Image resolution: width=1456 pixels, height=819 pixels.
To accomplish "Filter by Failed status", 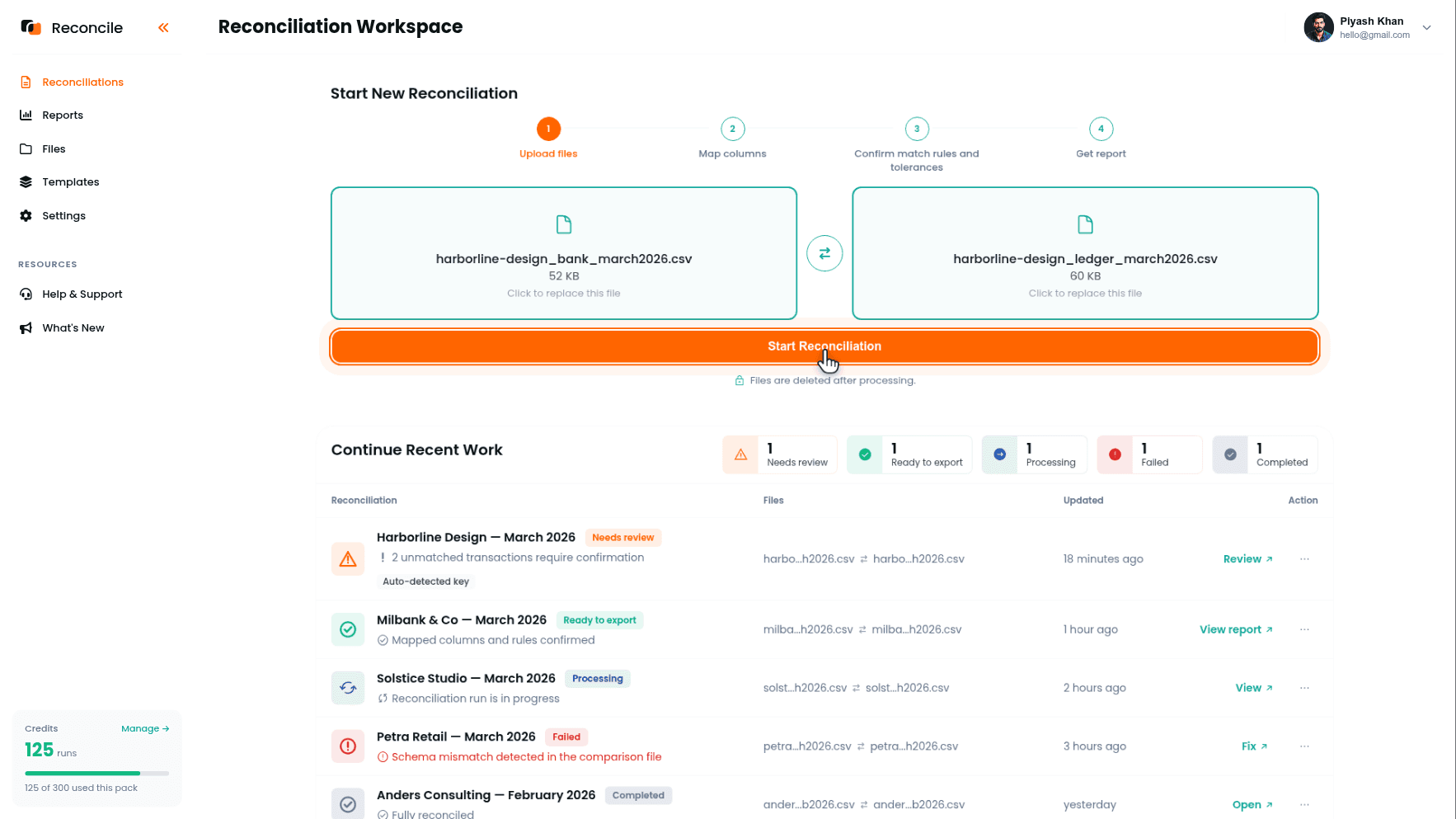I will (x=1149, y=454).
